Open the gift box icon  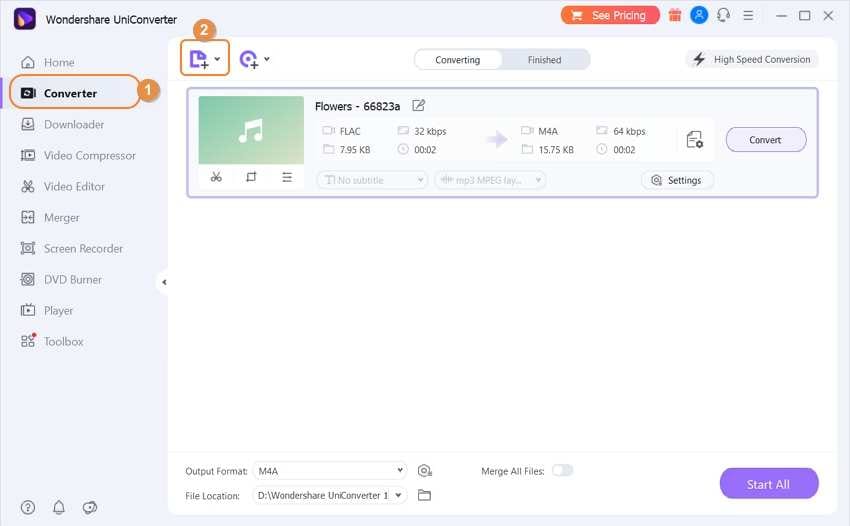tap(675, 15)
